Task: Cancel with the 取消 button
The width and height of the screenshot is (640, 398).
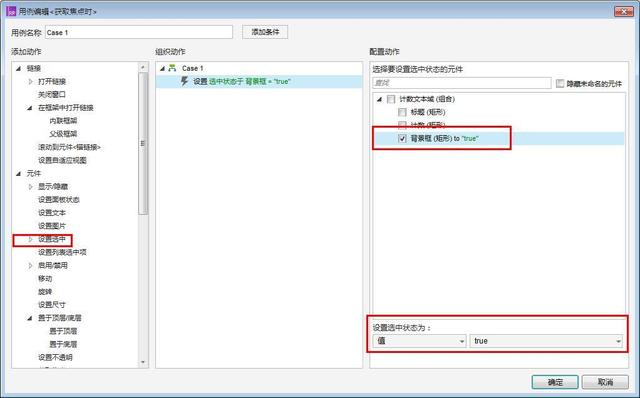Action: click(x=605, y=382)
